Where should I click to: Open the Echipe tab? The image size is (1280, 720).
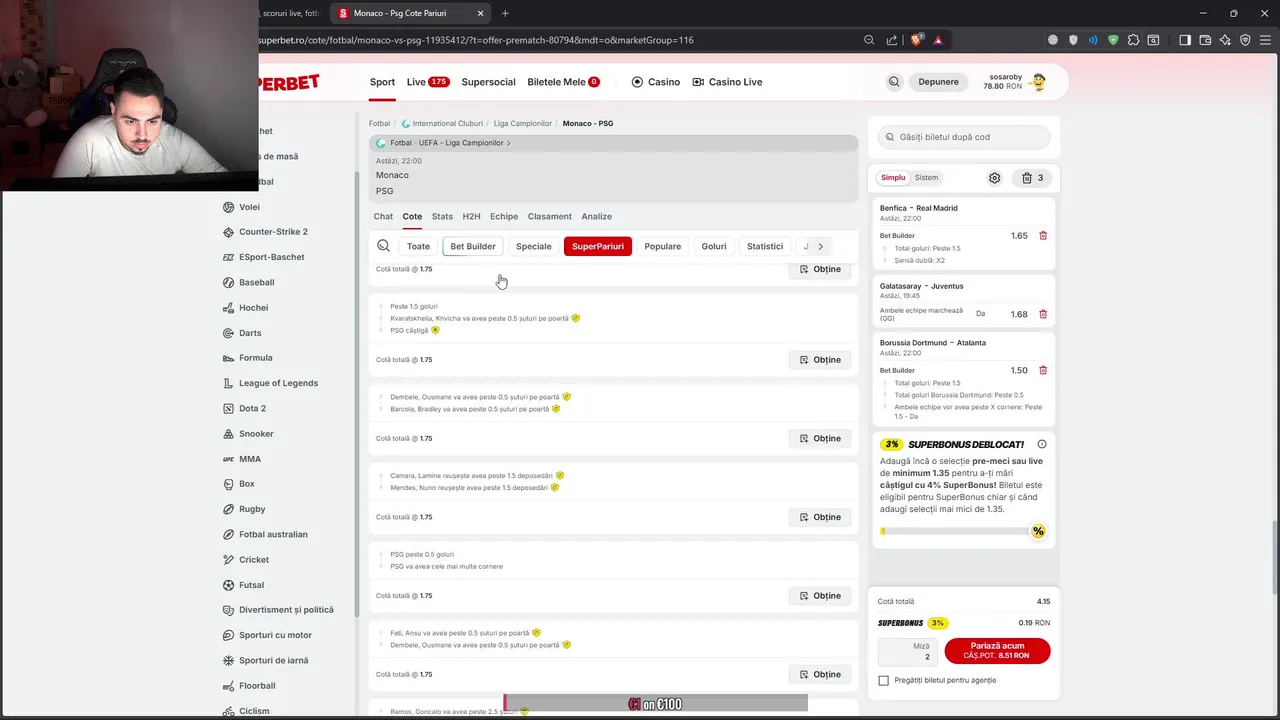pos(504,216)
